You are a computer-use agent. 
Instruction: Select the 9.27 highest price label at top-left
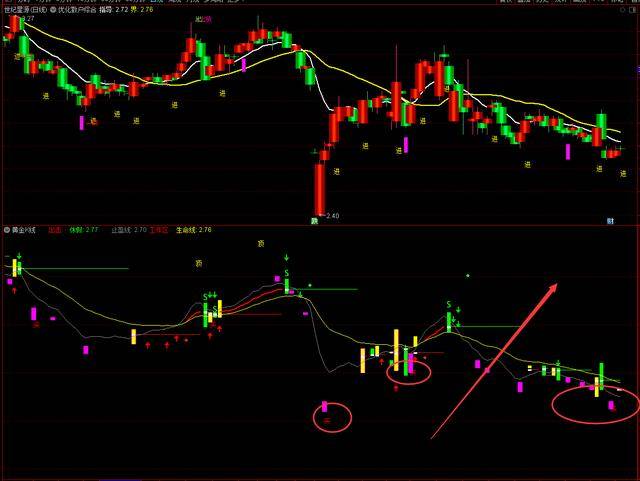click(x=28, y=18)
